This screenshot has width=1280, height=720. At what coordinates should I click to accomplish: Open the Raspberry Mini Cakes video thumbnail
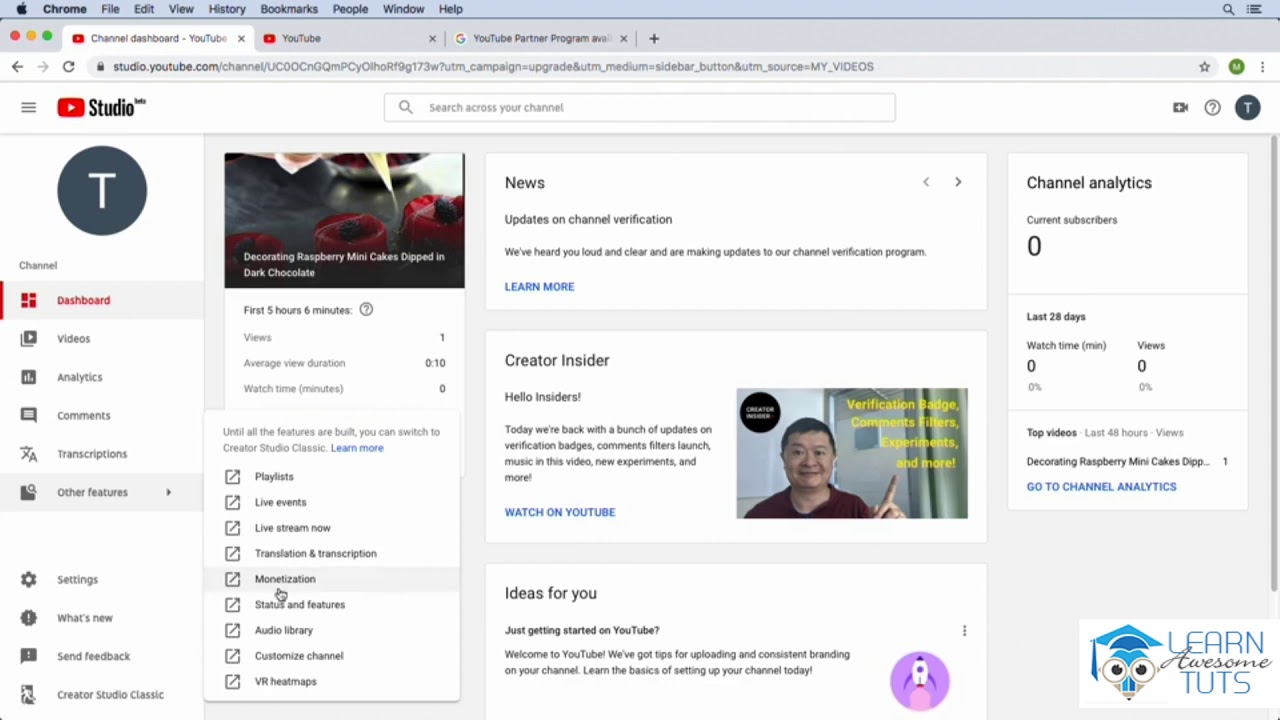[344, 220]
